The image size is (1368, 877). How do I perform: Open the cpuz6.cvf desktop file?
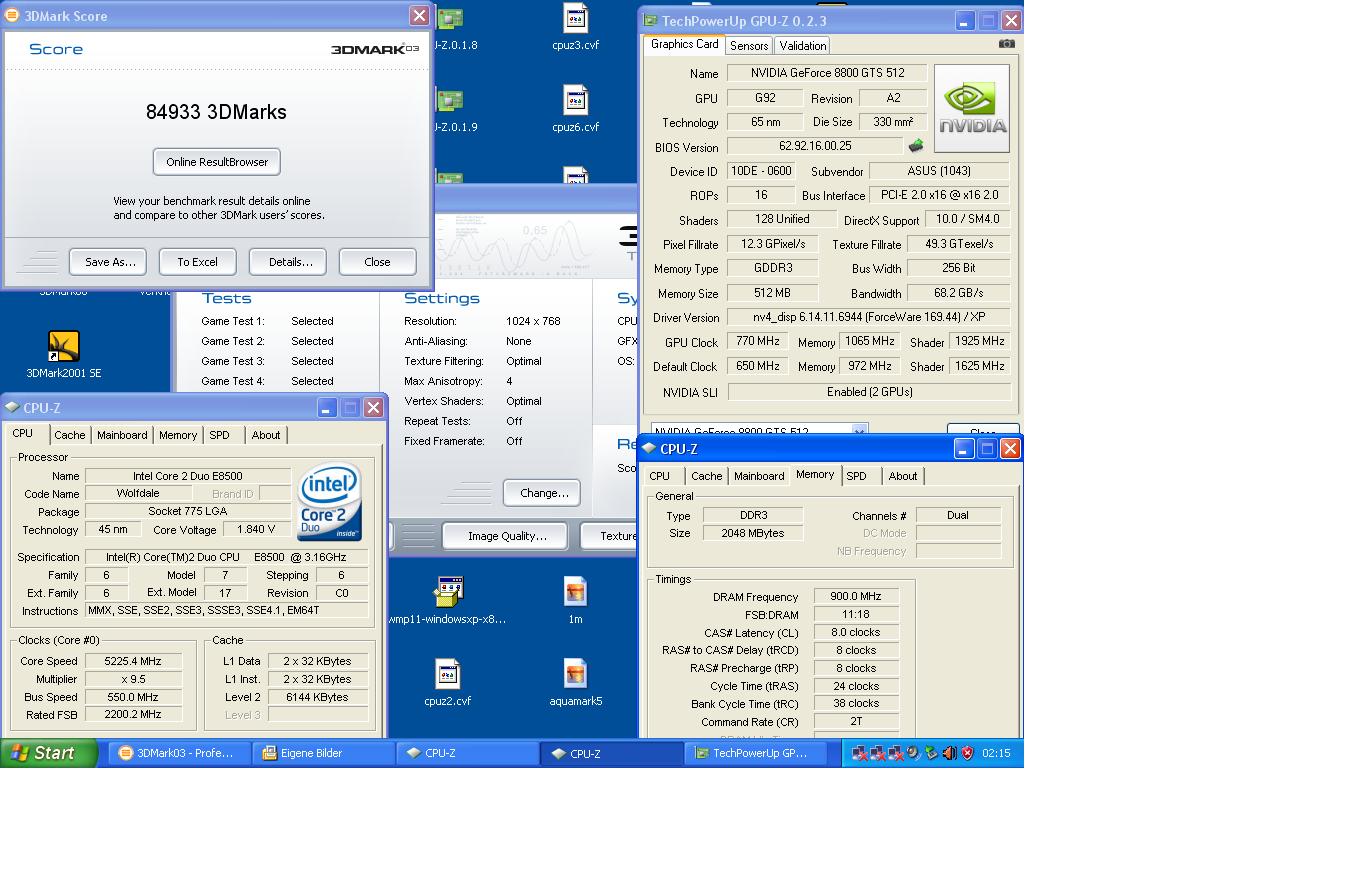575,109
